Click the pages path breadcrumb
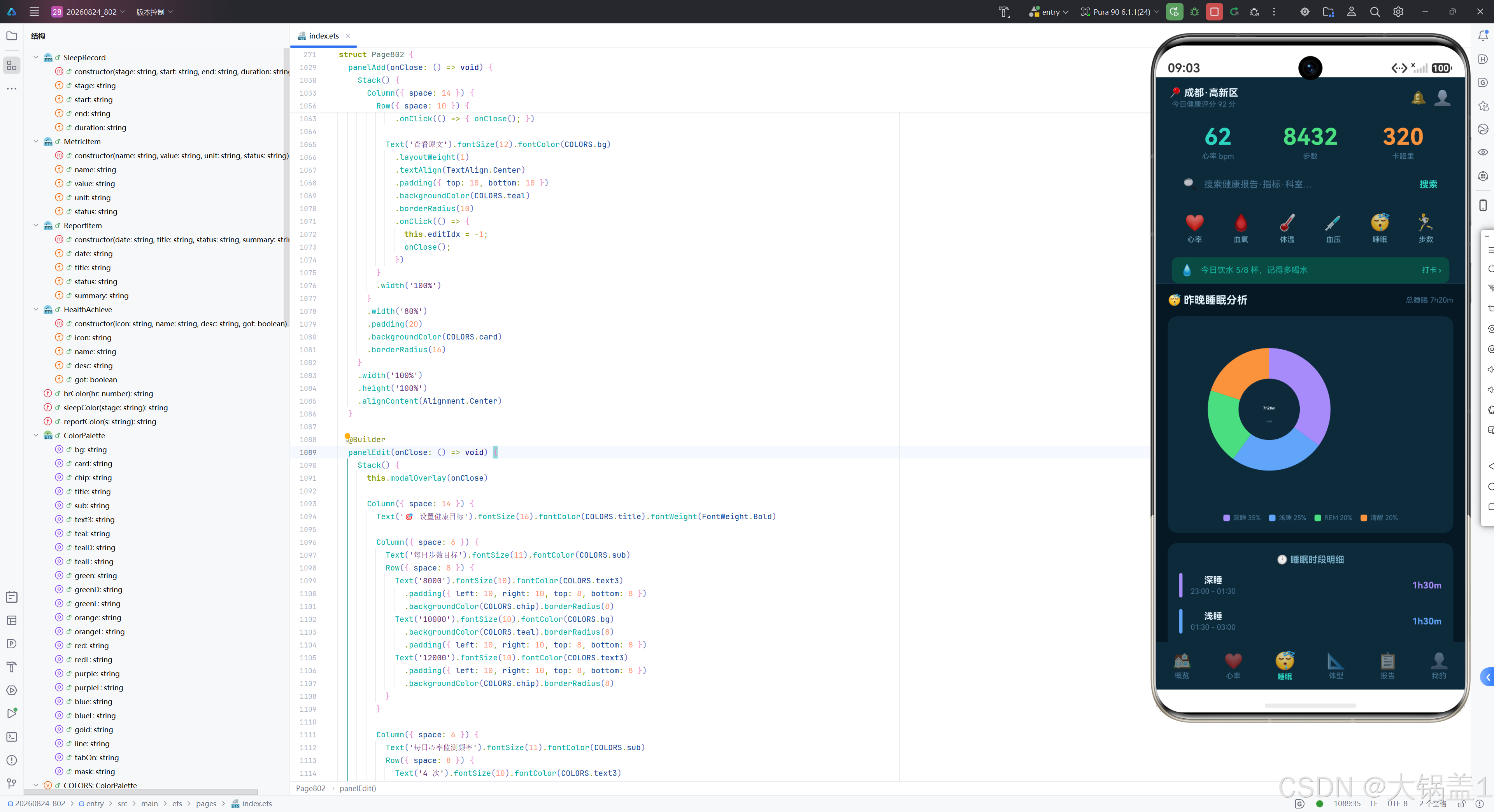The image size is (1494, 812). [206, 803]
